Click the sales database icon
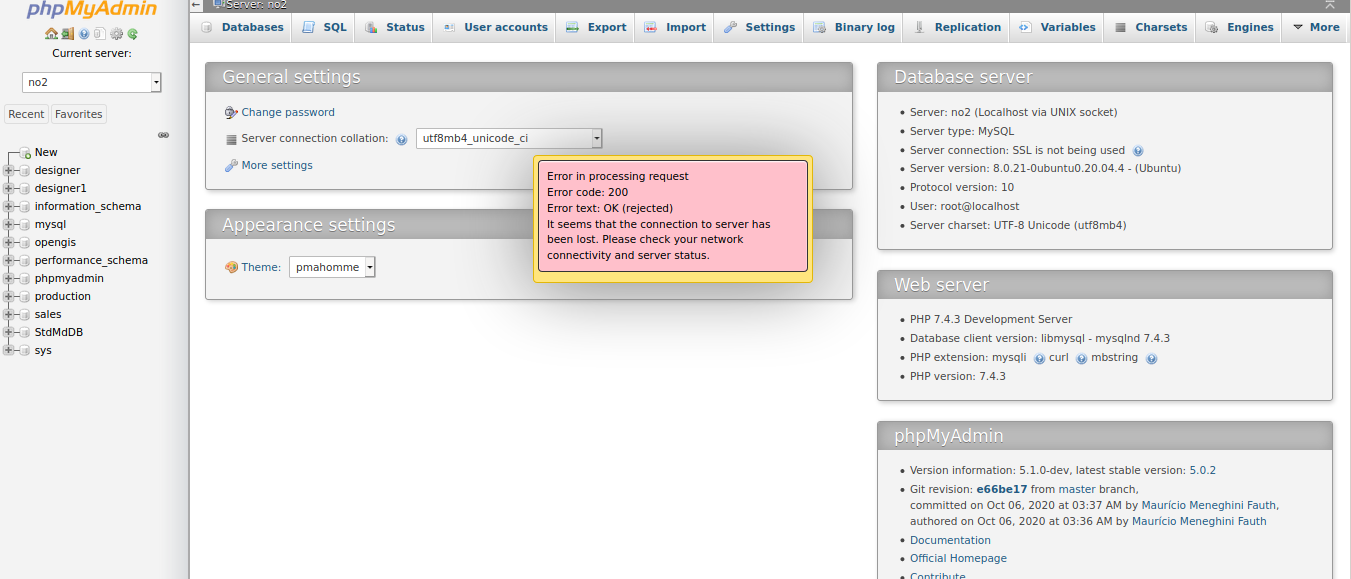 25,315
